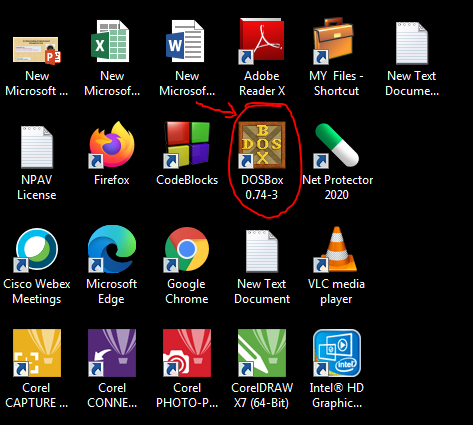Select the MY Files briefcase shortcut
The width and height of the screenshot is (473, 425).
(x=333, y=41)
